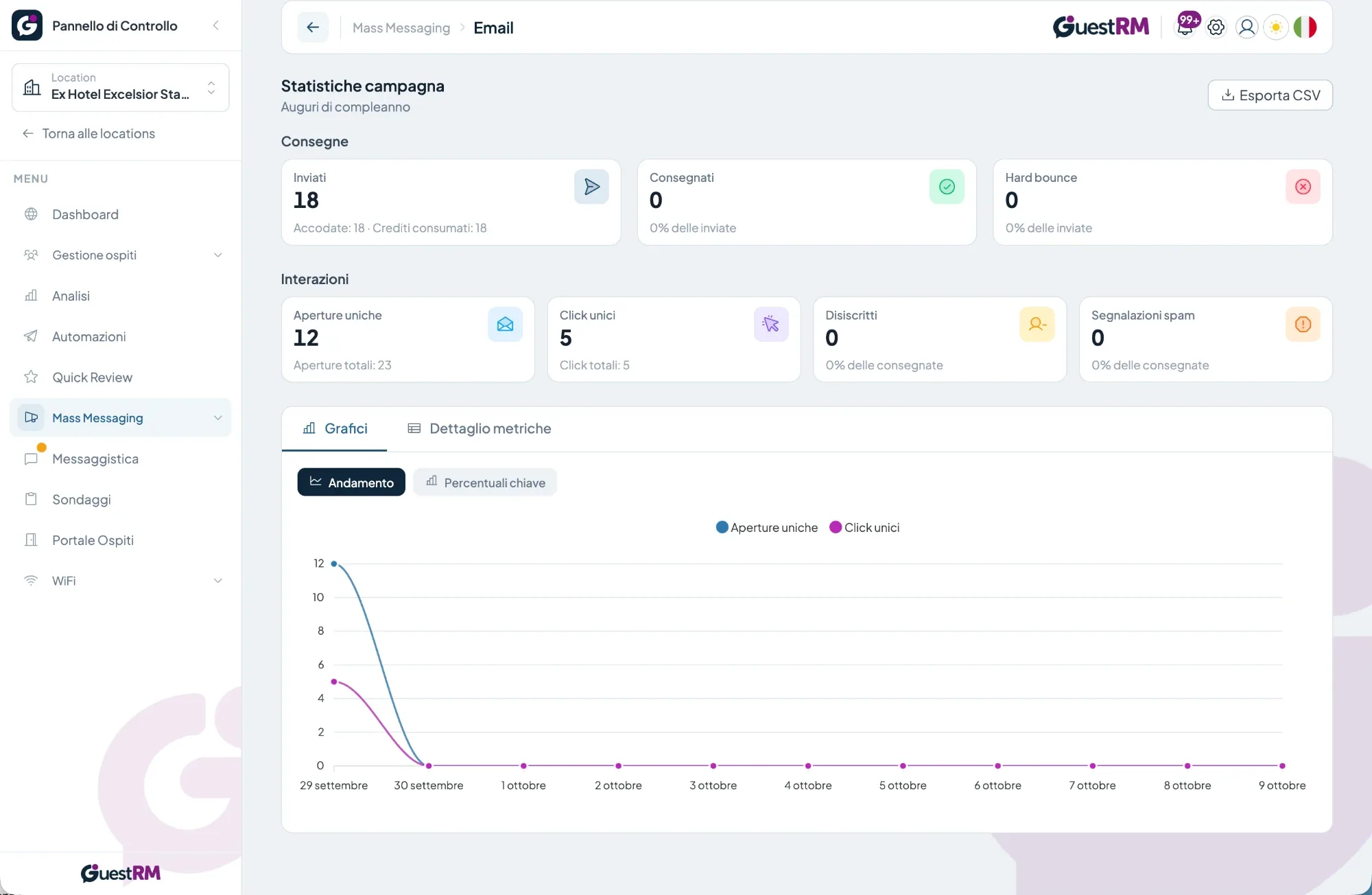Viewport: 1372px width, 895px height.
Task: Click the Click unici point on 29 settembre
Action: [x=334, y=682]
